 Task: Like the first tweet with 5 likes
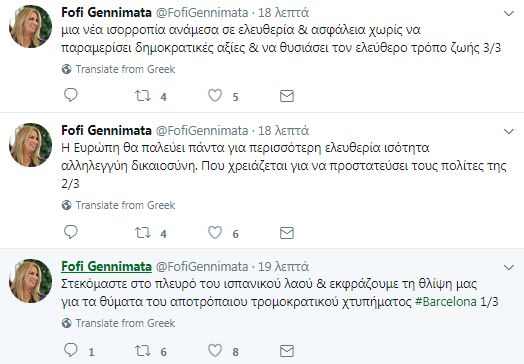[215, 96]
